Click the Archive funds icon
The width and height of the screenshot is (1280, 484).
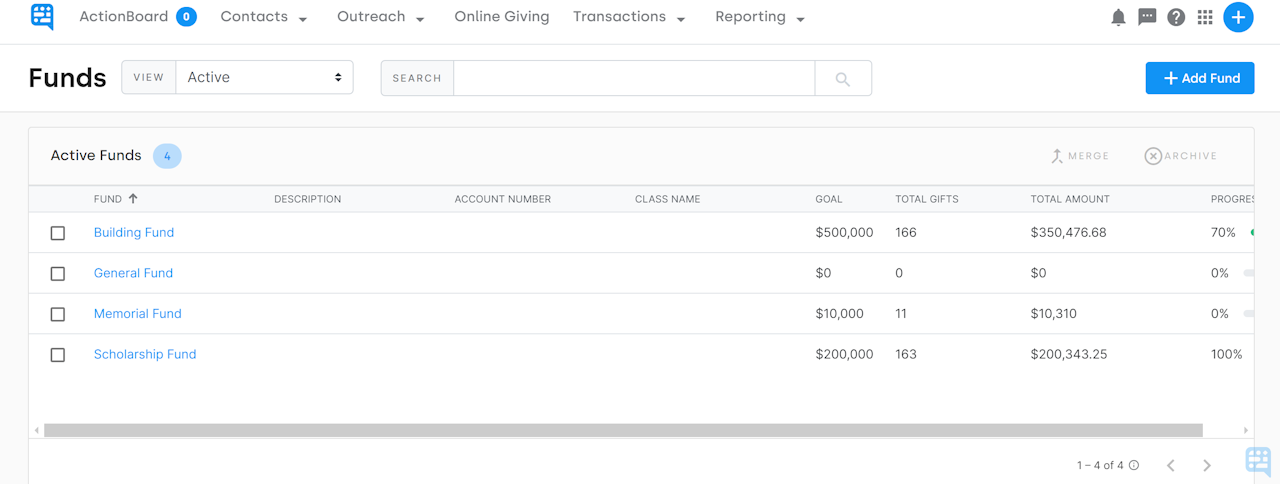pos(1153,156)
